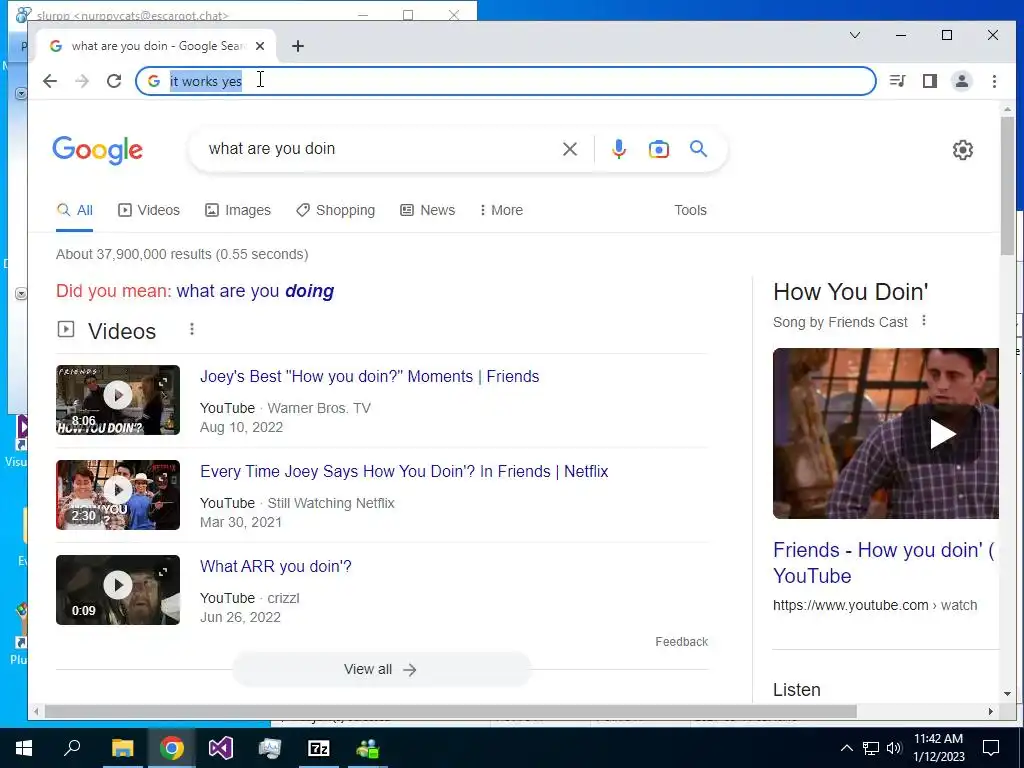
Task: Click page scroll down arrow
Action: point(1007,694)
